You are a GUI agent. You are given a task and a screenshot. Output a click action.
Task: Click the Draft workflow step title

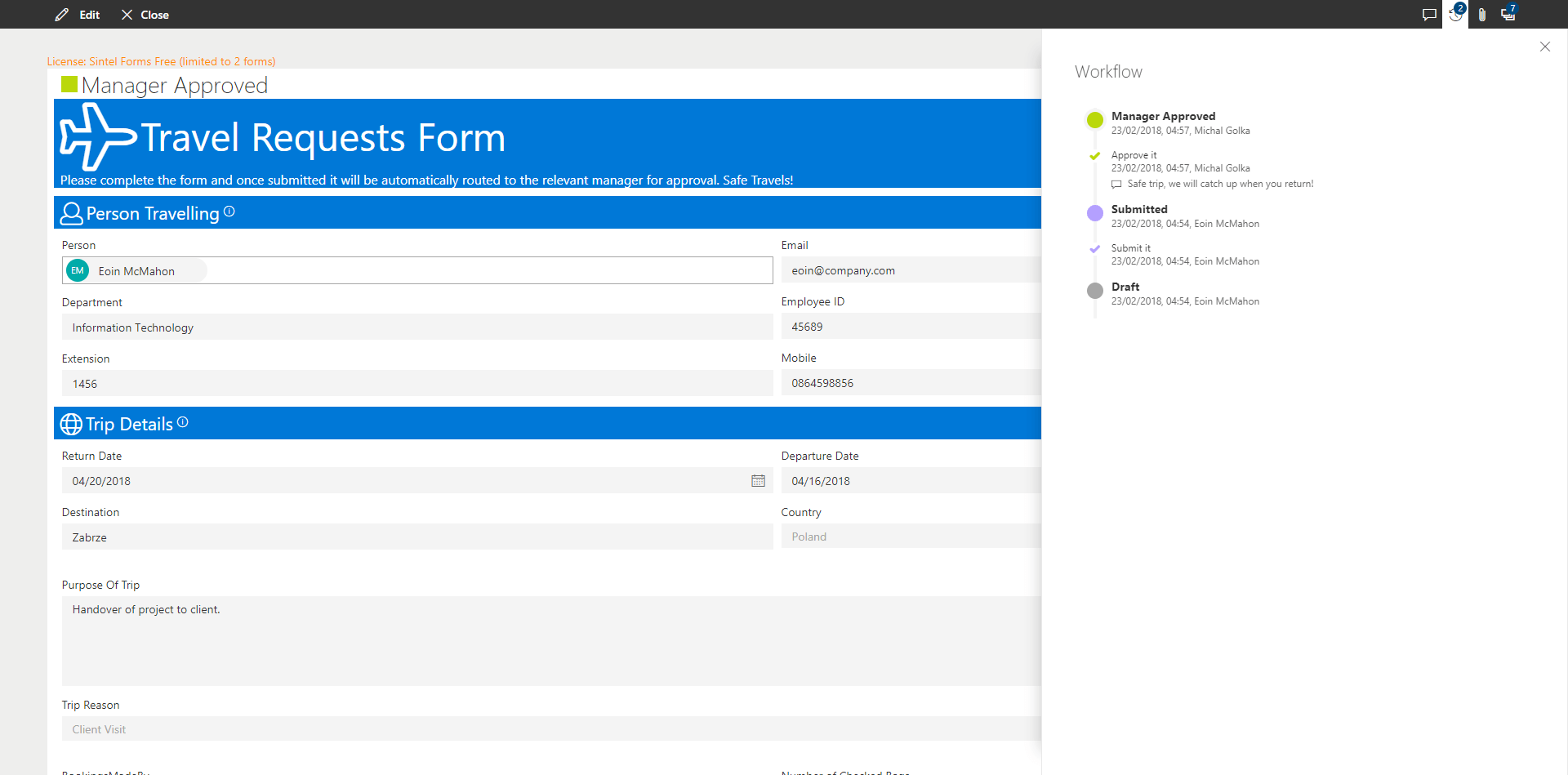pyautogui.click(x=1125, y=287)
